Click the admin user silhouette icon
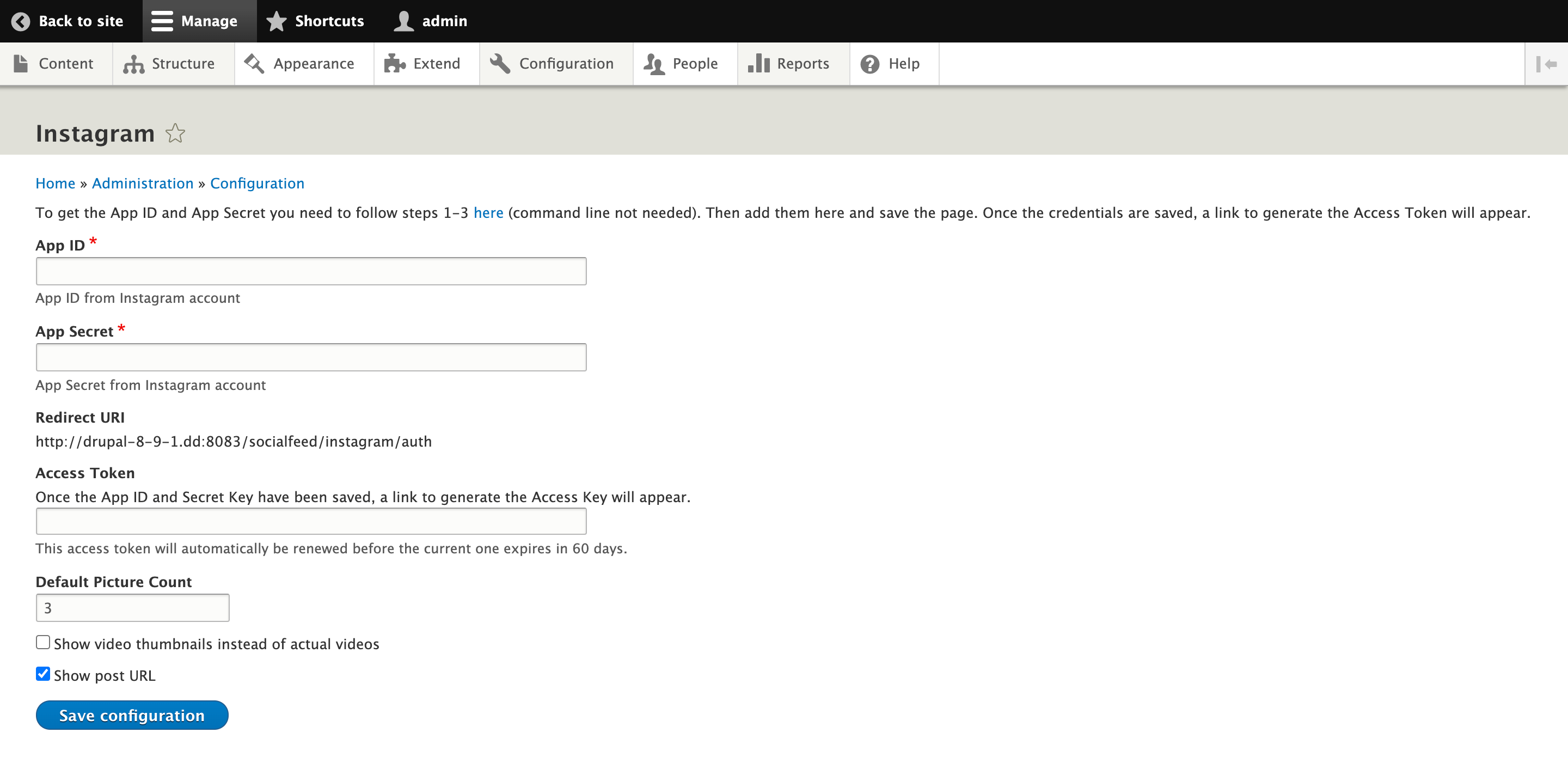 click(403, 21)
